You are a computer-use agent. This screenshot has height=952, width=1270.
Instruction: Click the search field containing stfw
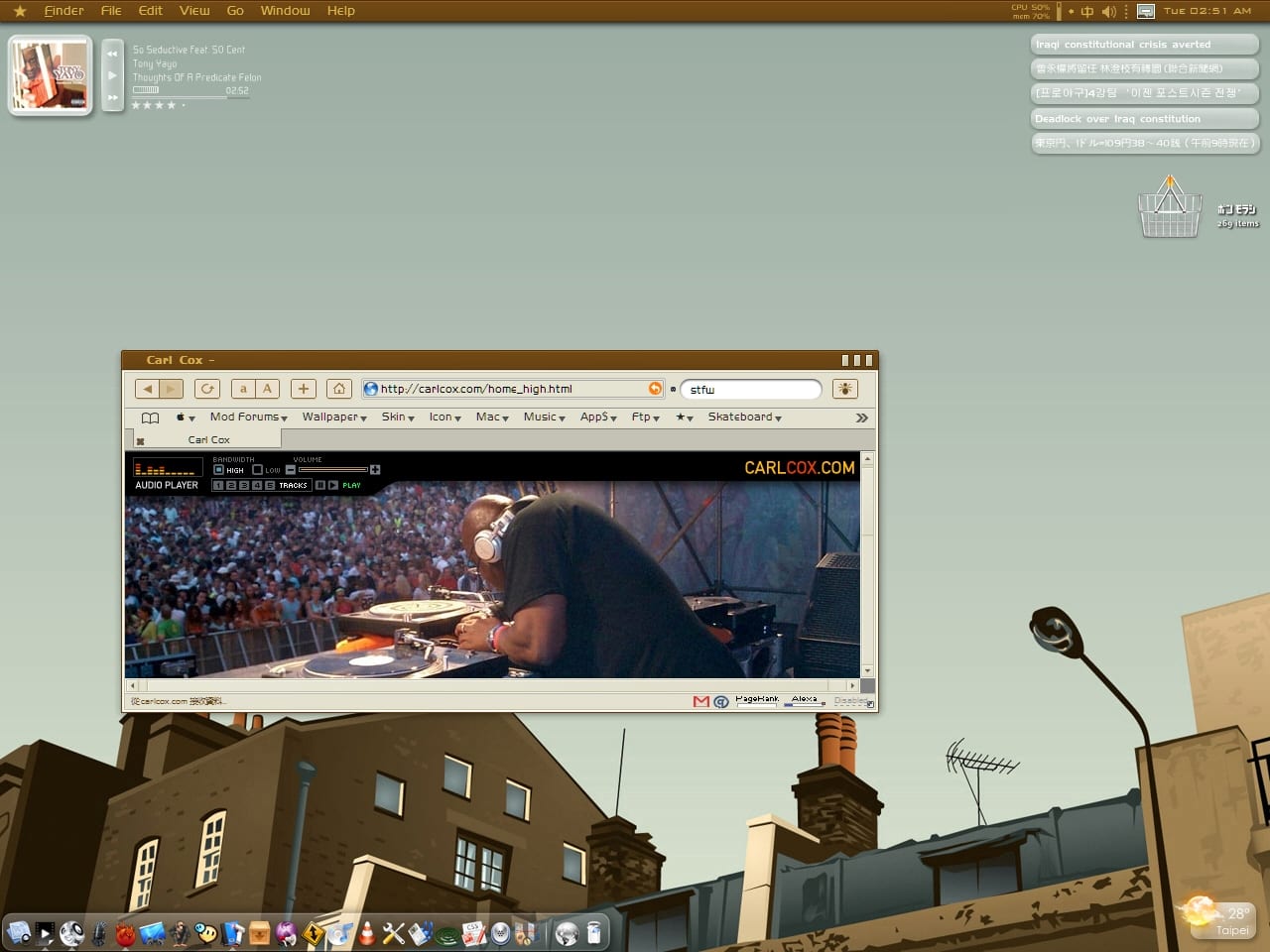coord(751,389)
